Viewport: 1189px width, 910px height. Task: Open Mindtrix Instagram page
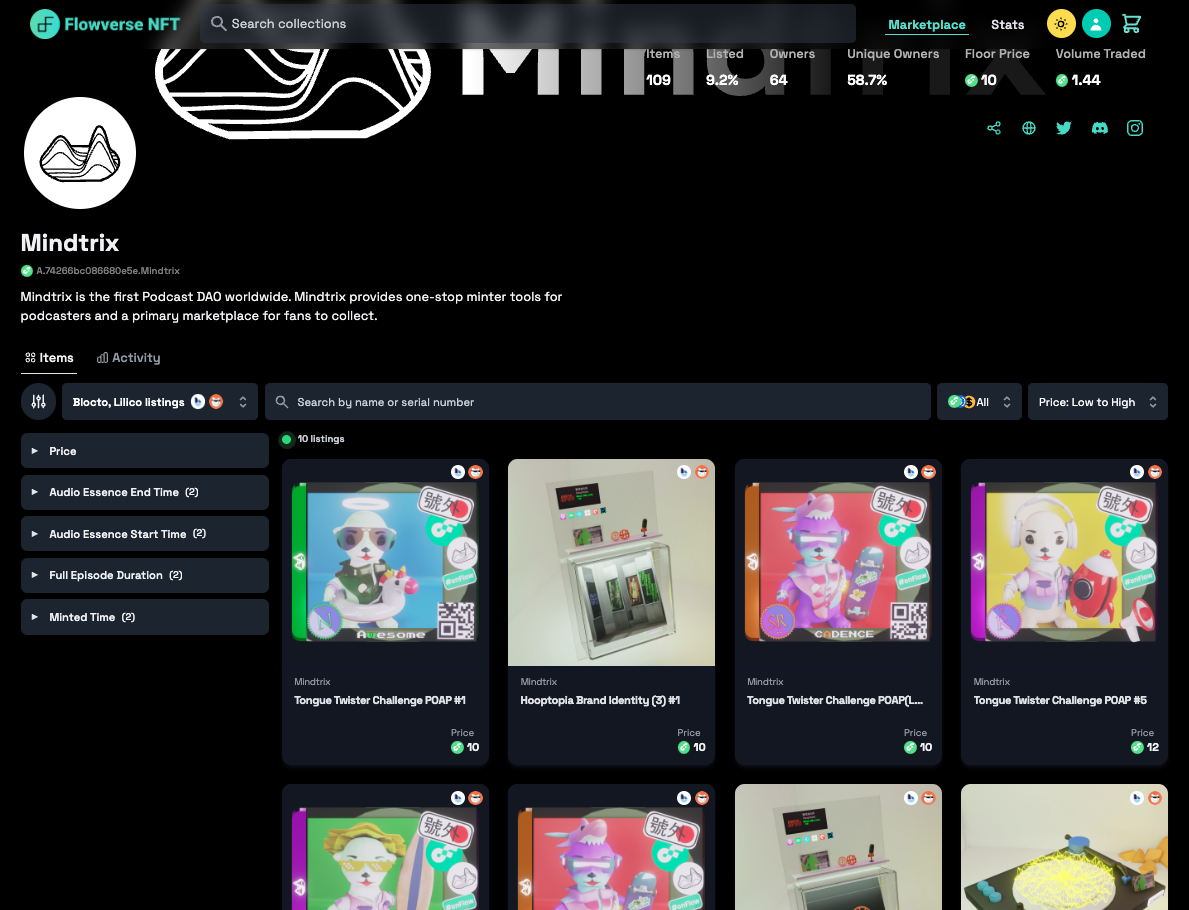pos(1135,128)
